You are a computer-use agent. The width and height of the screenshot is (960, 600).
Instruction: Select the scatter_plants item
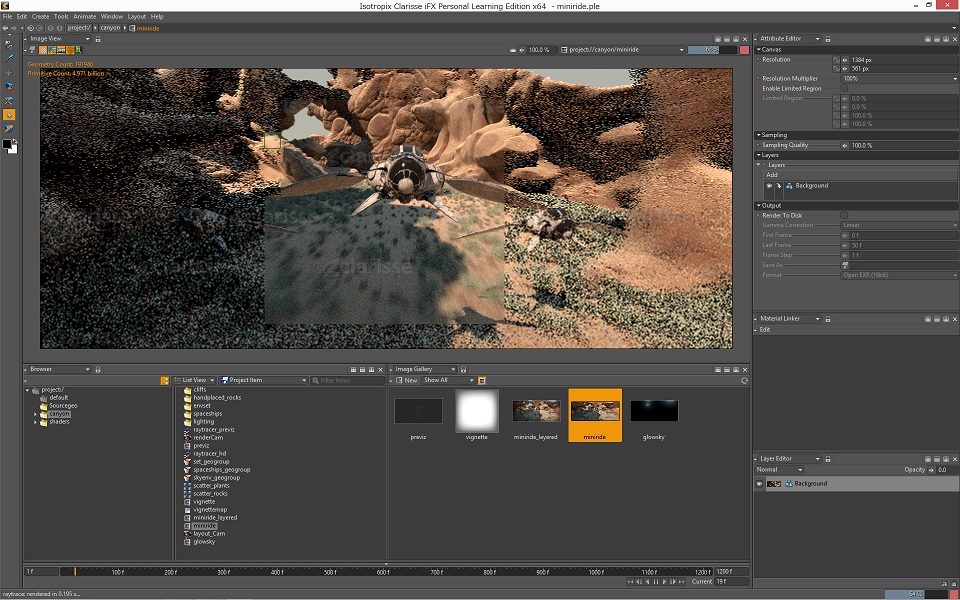tap(211, 486)
